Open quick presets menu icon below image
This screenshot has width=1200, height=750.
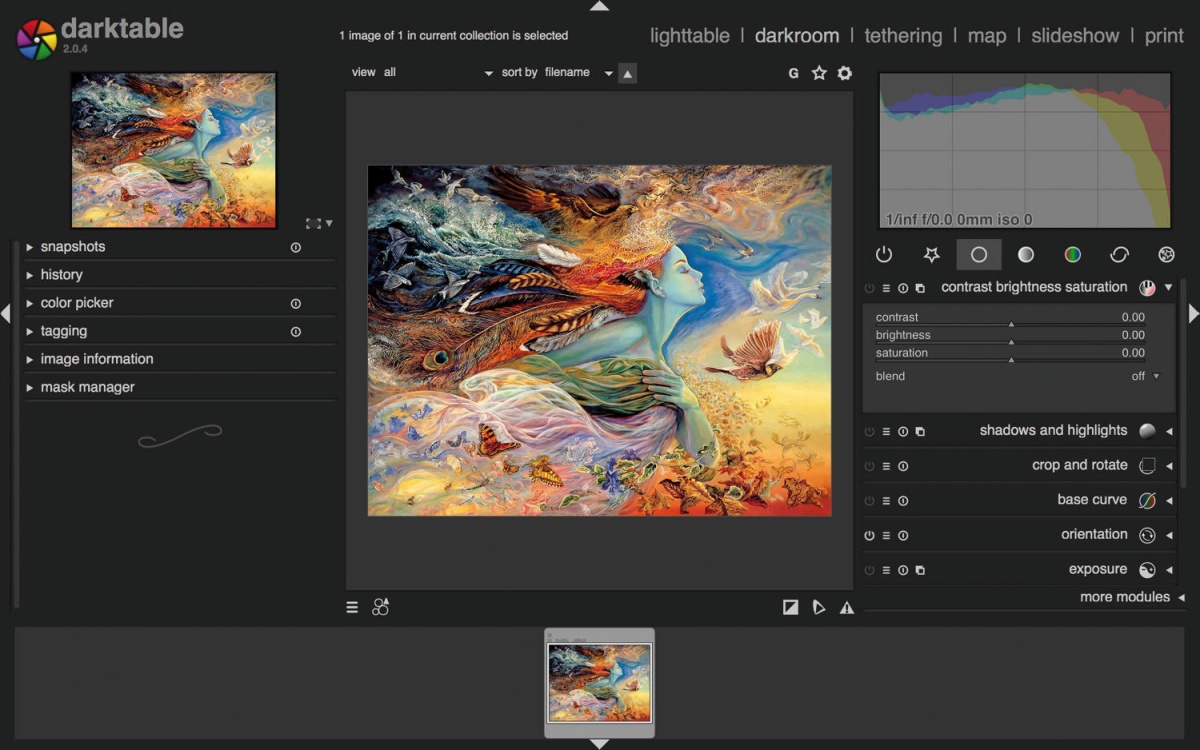click(x=352, y=607)
